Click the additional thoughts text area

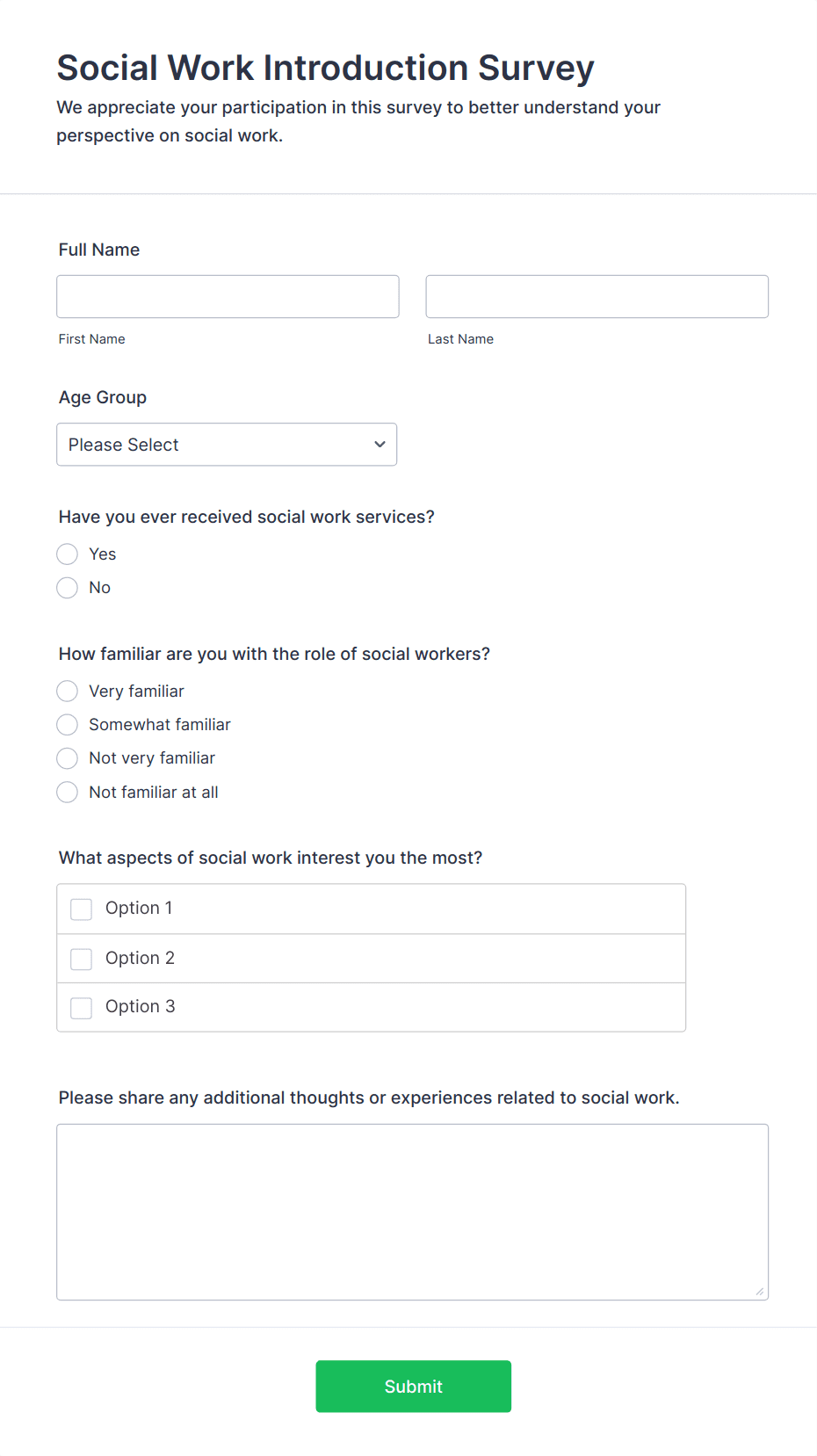click(412, 1212)
